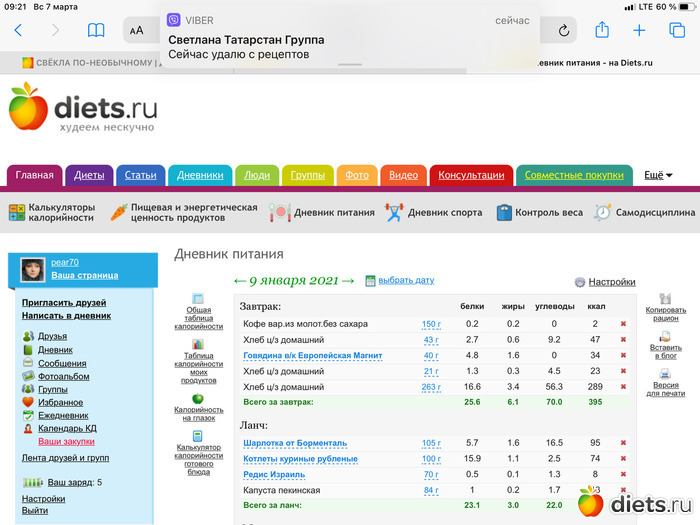Click Пригласить друзей link
Image resolution: width=700 pixels, height=525 pixels.
[64, 302]
